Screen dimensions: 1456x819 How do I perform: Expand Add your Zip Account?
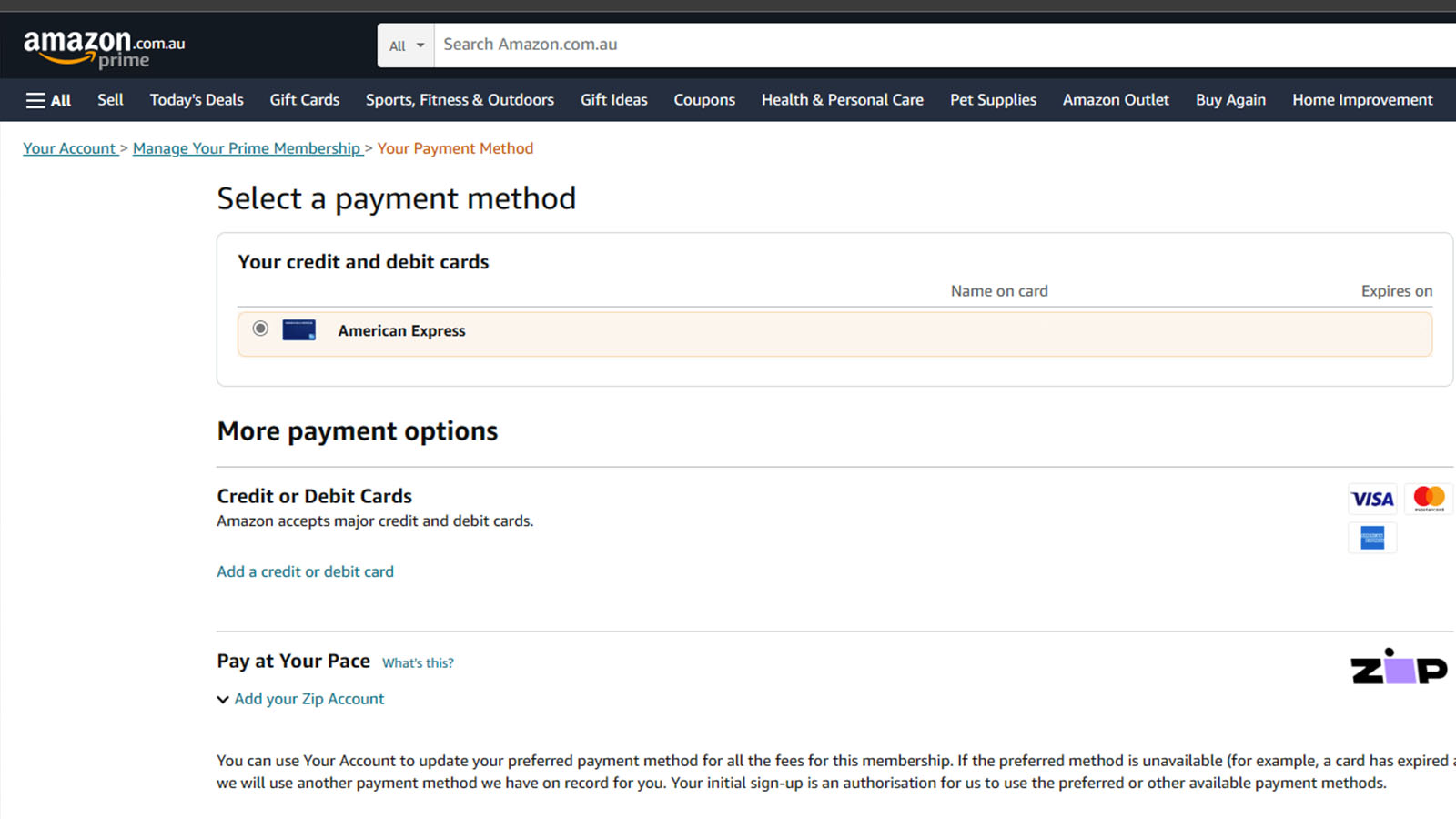pyautogui.click(x=300, y=699)
